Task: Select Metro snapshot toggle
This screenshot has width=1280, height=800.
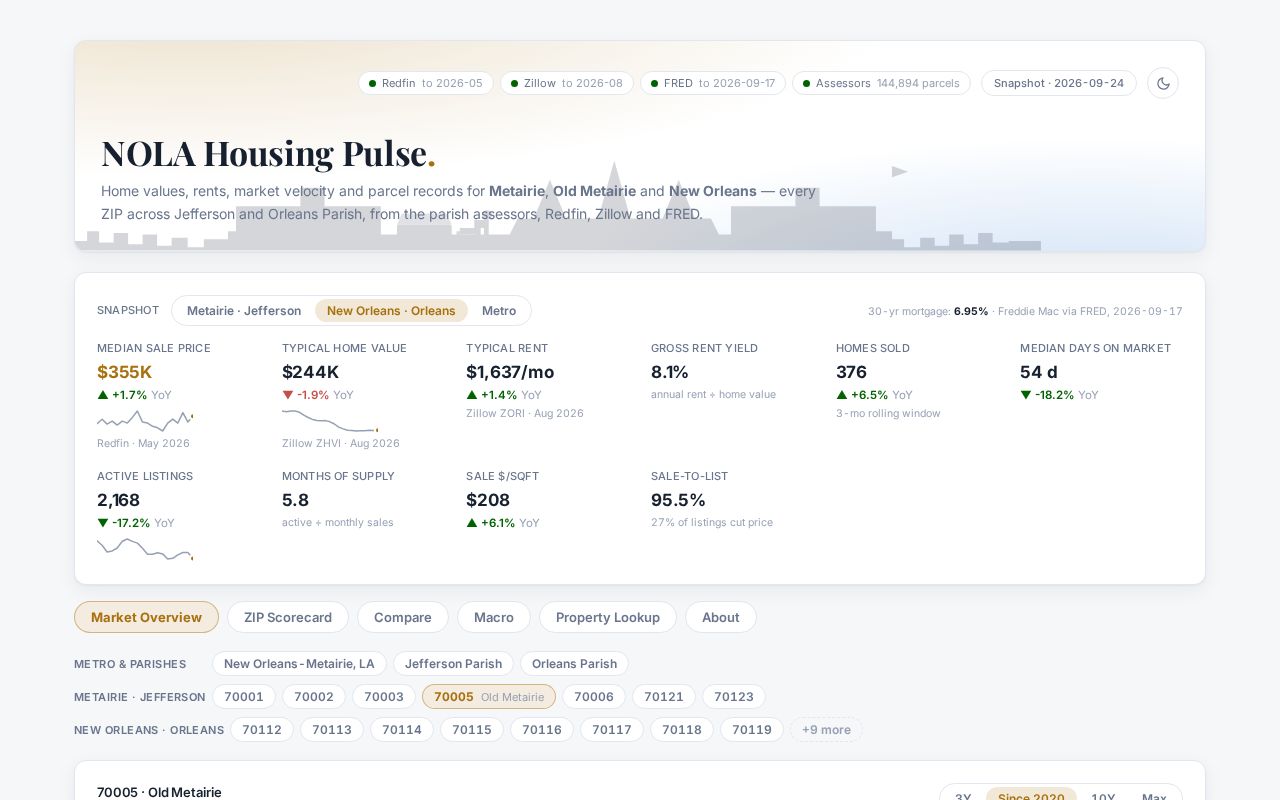Action: point(499,310)
